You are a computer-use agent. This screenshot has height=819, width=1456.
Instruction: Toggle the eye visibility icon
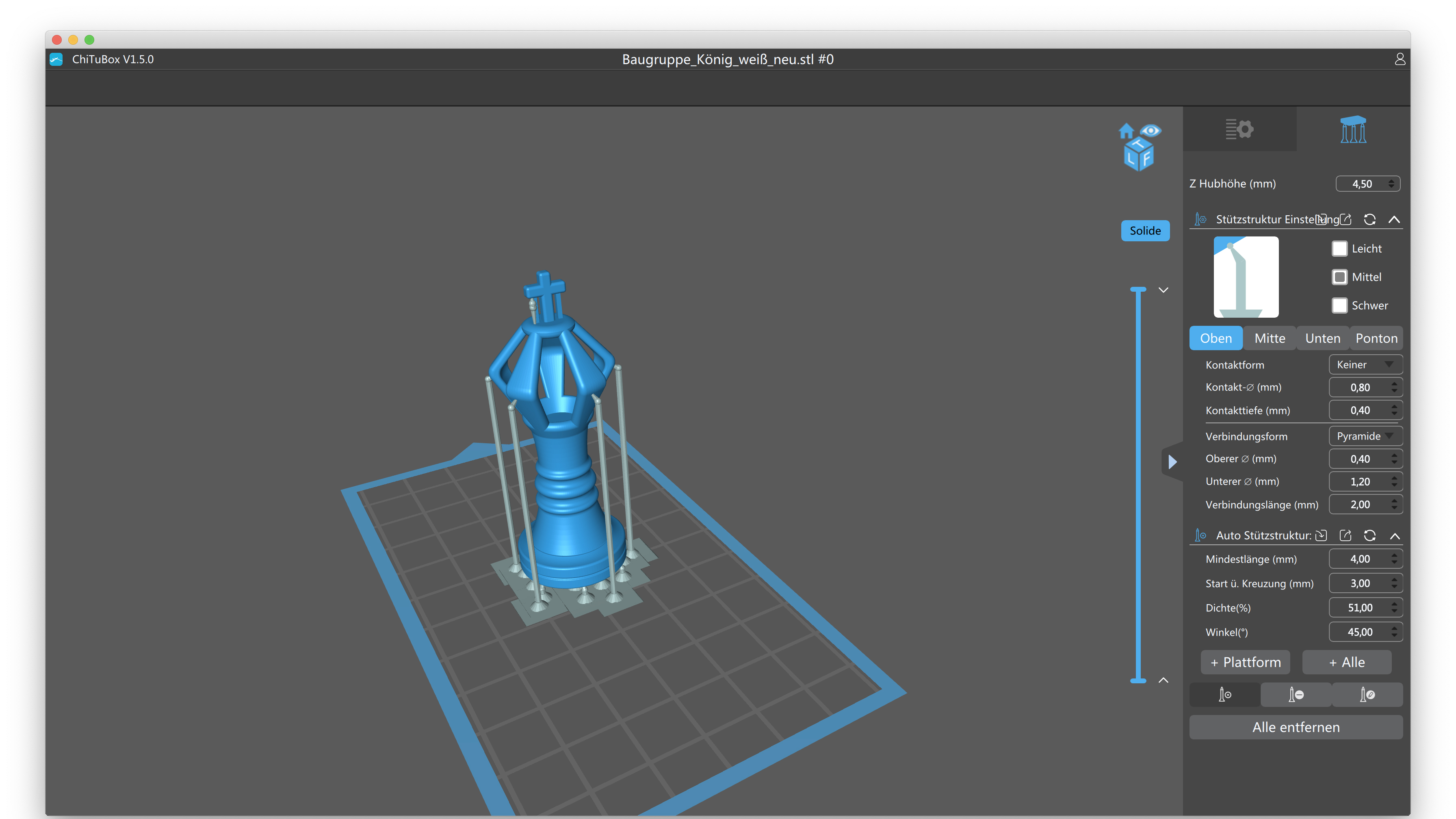[x=1151, y=130]
